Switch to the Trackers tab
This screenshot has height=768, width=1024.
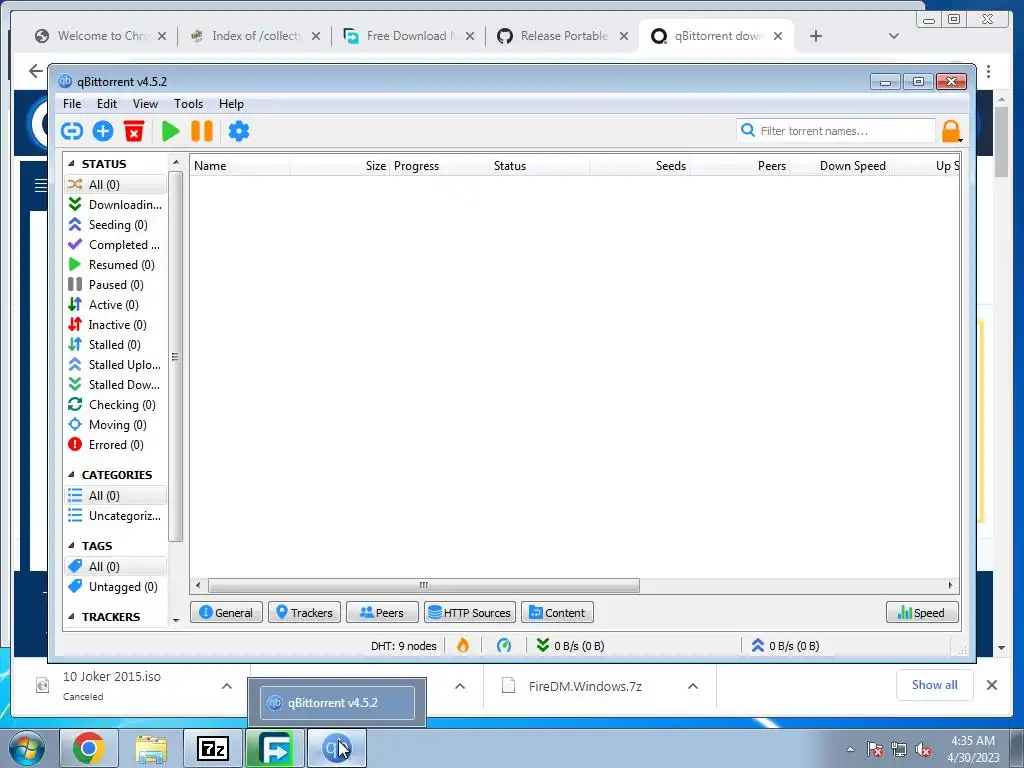tap(304, 613)
